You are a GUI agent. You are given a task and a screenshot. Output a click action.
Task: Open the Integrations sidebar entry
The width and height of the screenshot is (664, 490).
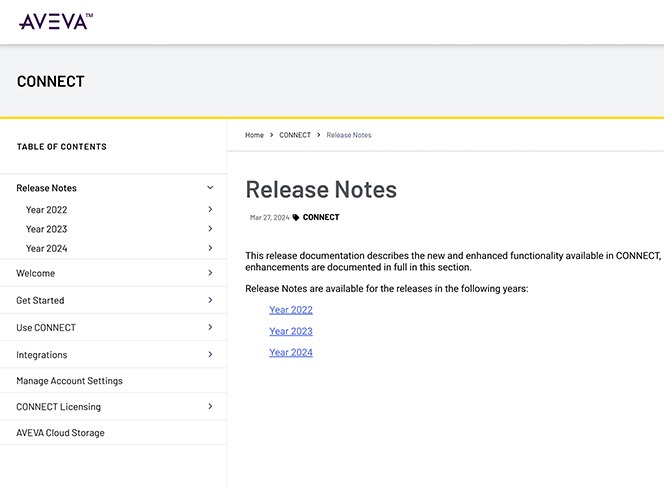(x=42, y=354)
